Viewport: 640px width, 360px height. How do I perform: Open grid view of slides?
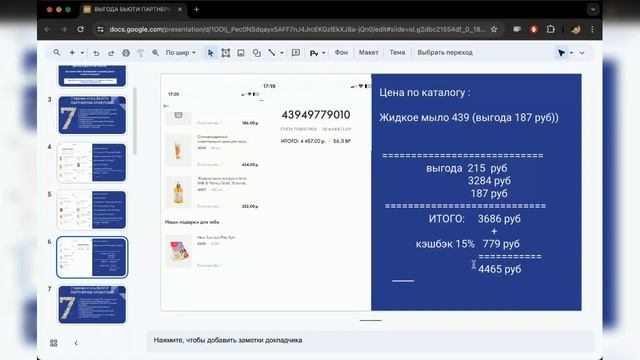pos(53,343)
